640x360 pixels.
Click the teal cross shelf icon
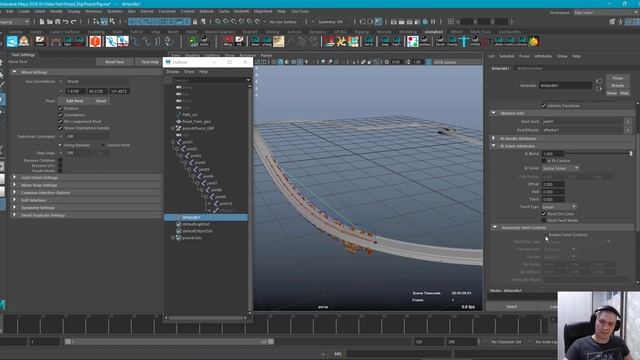click(x=464, y=41)
